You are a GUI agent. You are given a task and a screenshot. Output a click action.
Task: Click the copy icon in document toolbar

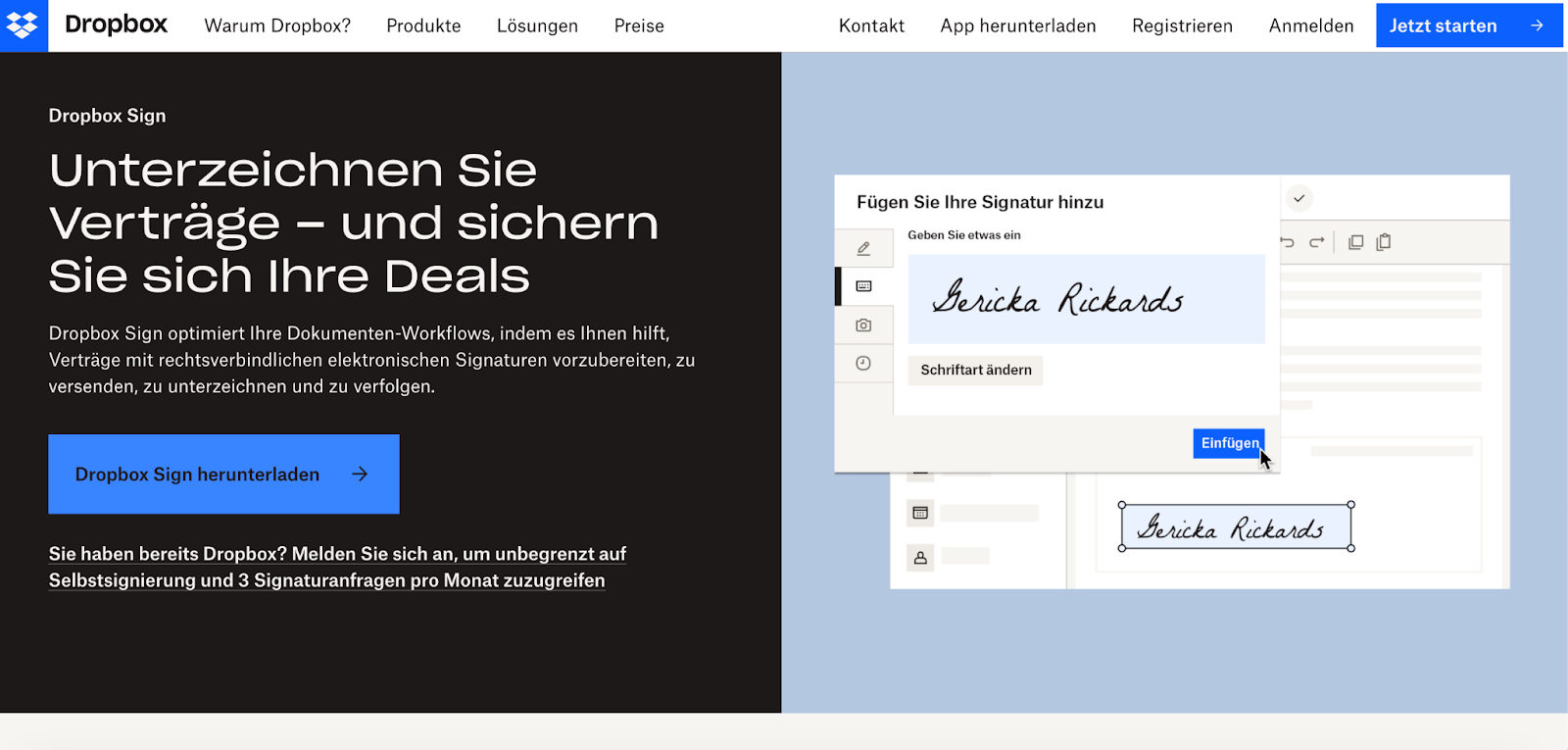tap(1356, 242)
